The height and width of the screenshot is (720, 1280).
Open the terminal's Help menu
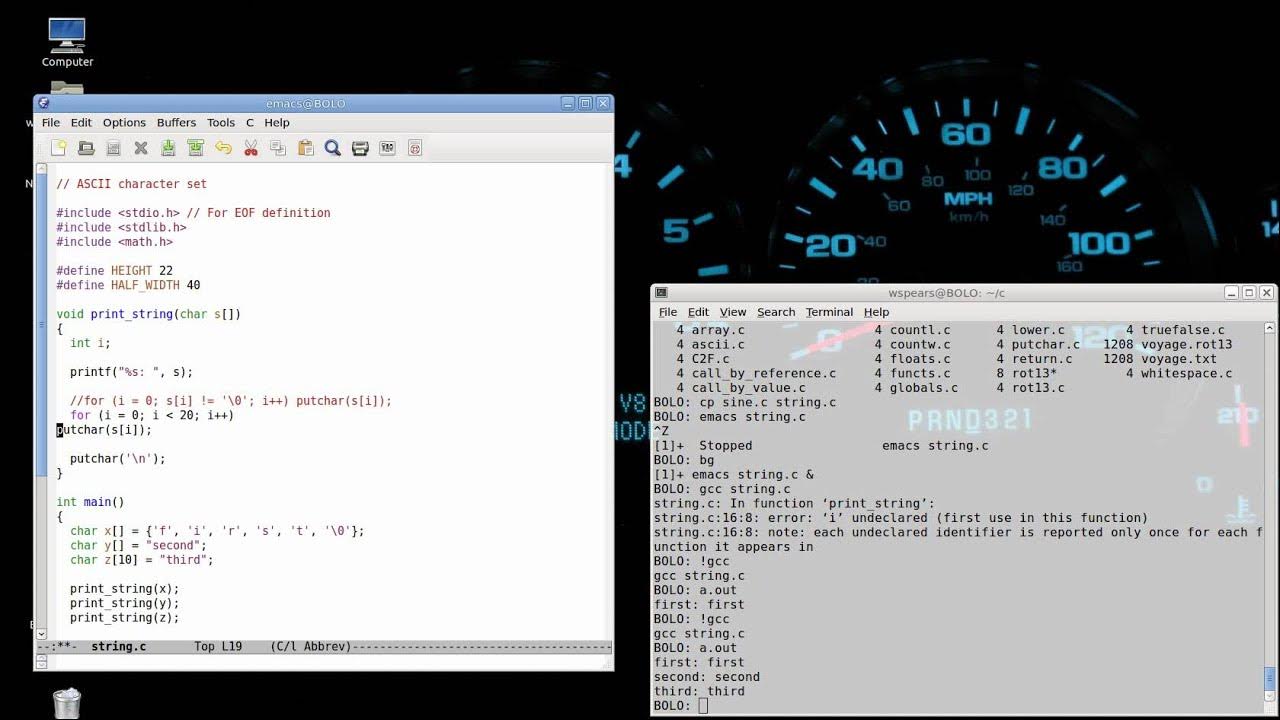(x=876, y=312)
